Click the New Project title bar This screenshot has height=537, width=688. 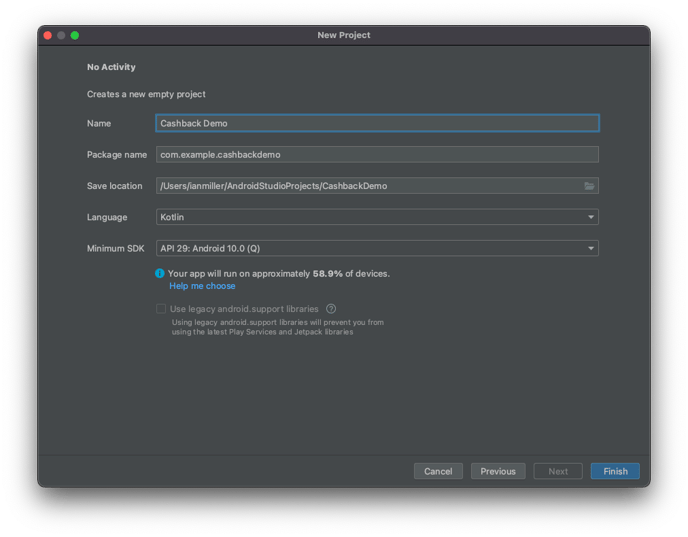[x=344, y=35]
